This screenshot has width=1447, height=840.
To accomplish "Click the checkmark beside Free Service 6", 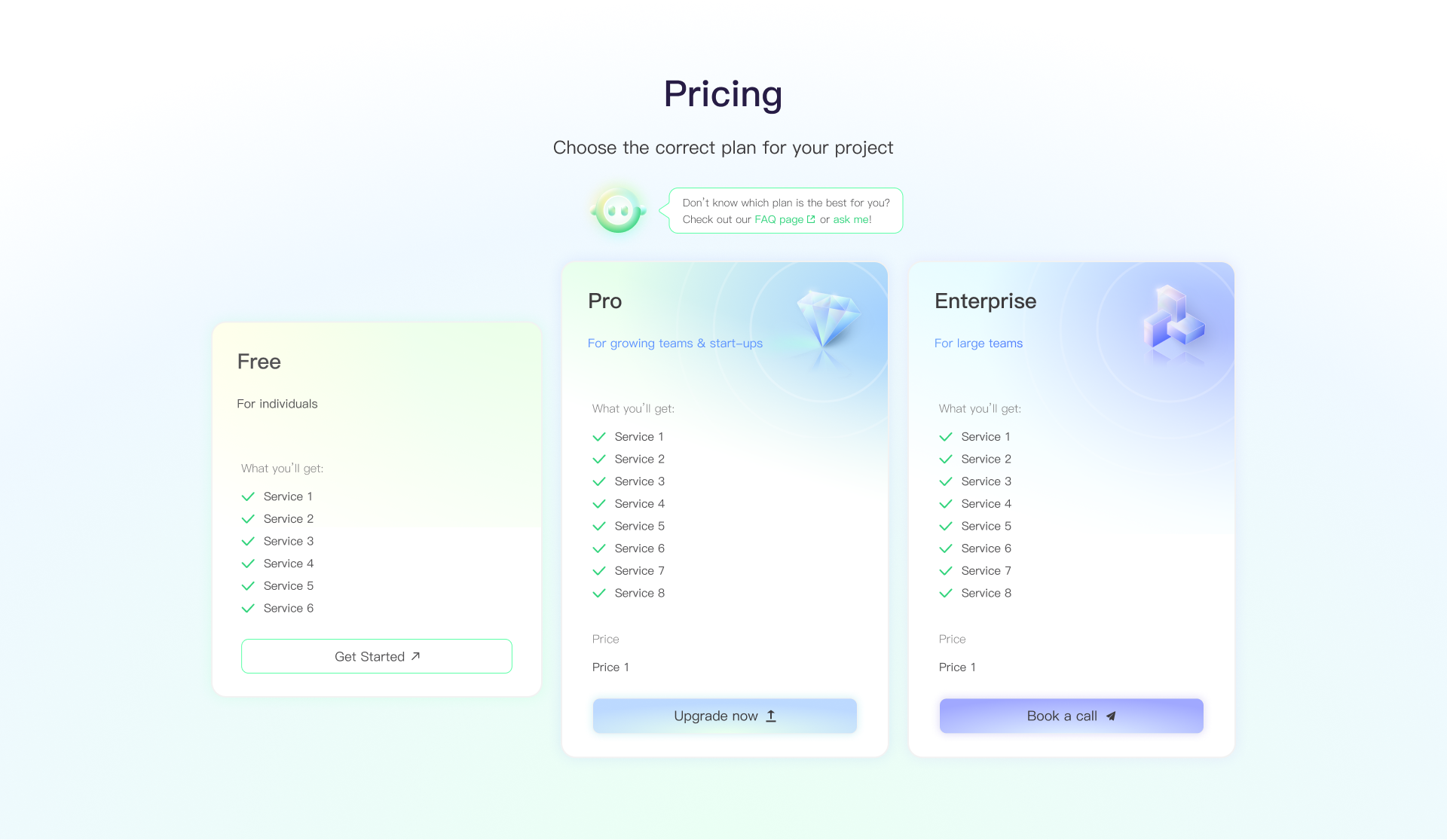I will point(248,608).
